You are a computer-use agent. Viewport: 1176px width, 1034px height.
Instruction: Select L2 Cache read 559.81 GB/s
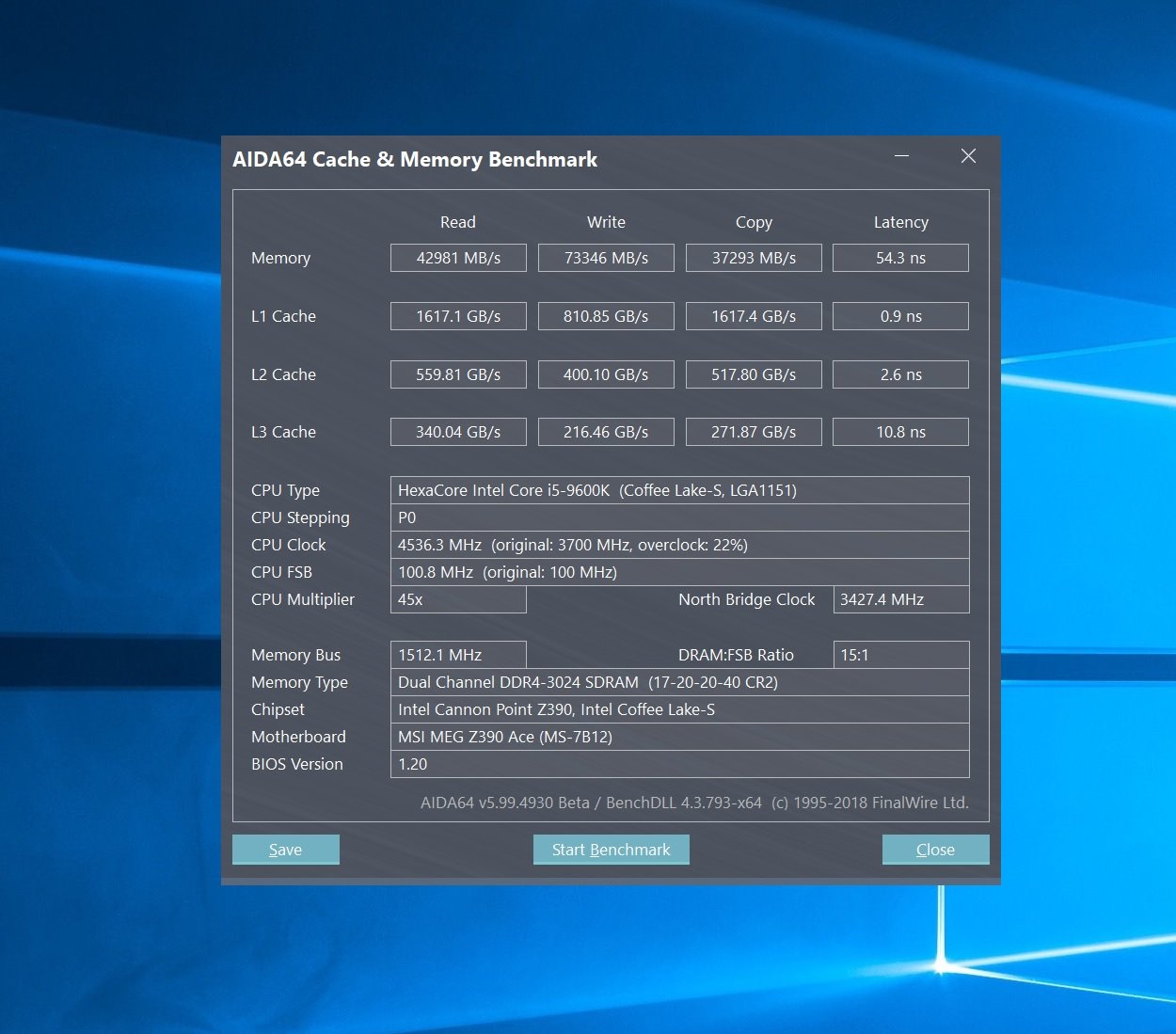458,374
